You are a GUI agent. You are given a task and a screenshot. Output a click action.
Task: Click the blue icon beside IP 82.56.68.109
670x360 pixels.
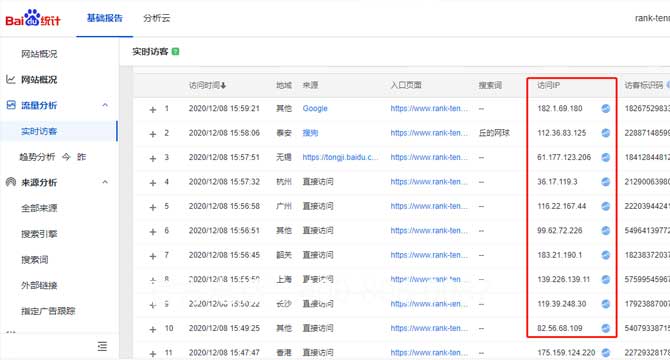605,328
